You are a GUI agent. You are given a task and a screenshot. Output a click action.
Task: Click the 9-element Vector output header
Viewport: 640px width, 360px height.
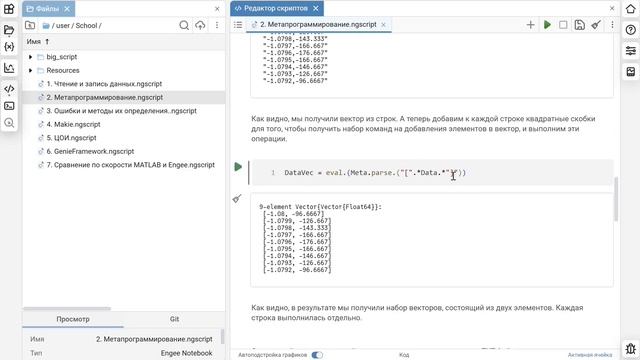pyautogui.click(x=320, y=207)
